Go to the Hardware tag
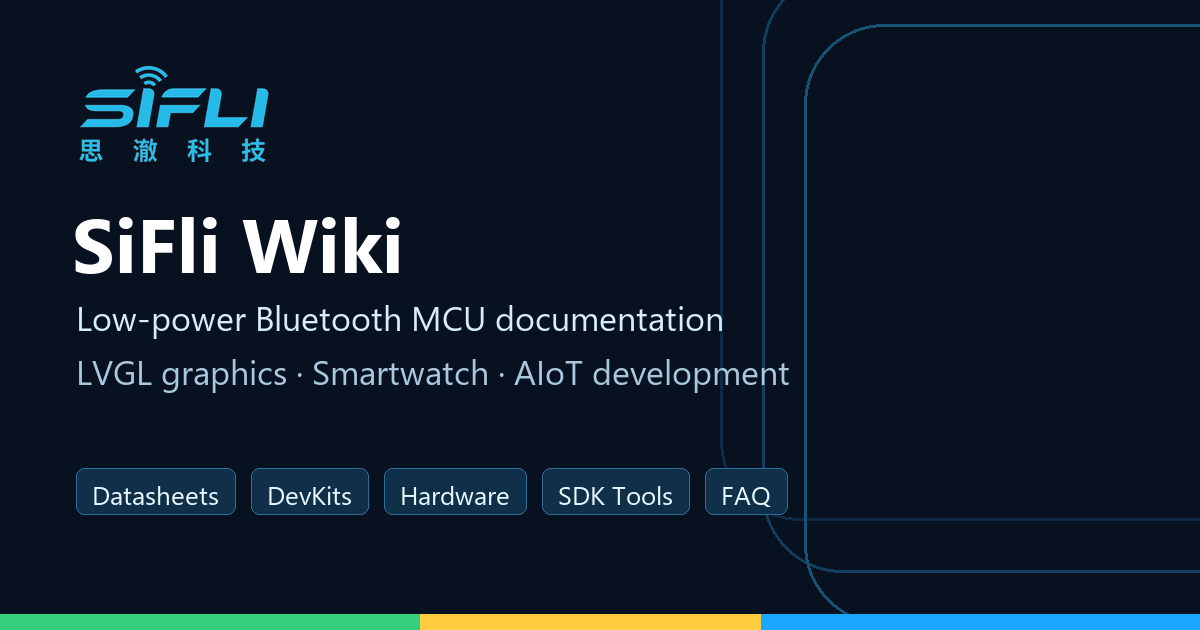Image resolution: width=1200 pixels, height=630 pixels. (455, 492)
